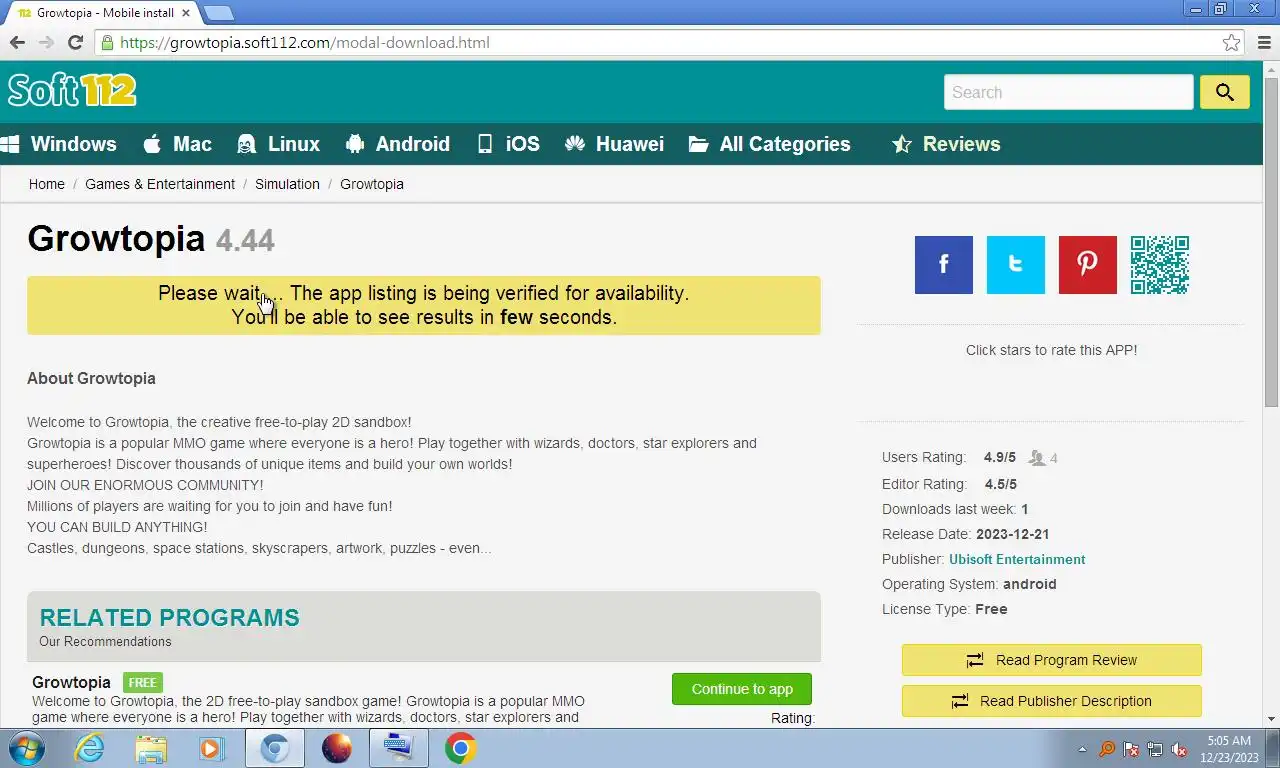Viewport: 1280px width, 768px height.
Task: Show hidden tray icons arrow
Action: 1082,749
